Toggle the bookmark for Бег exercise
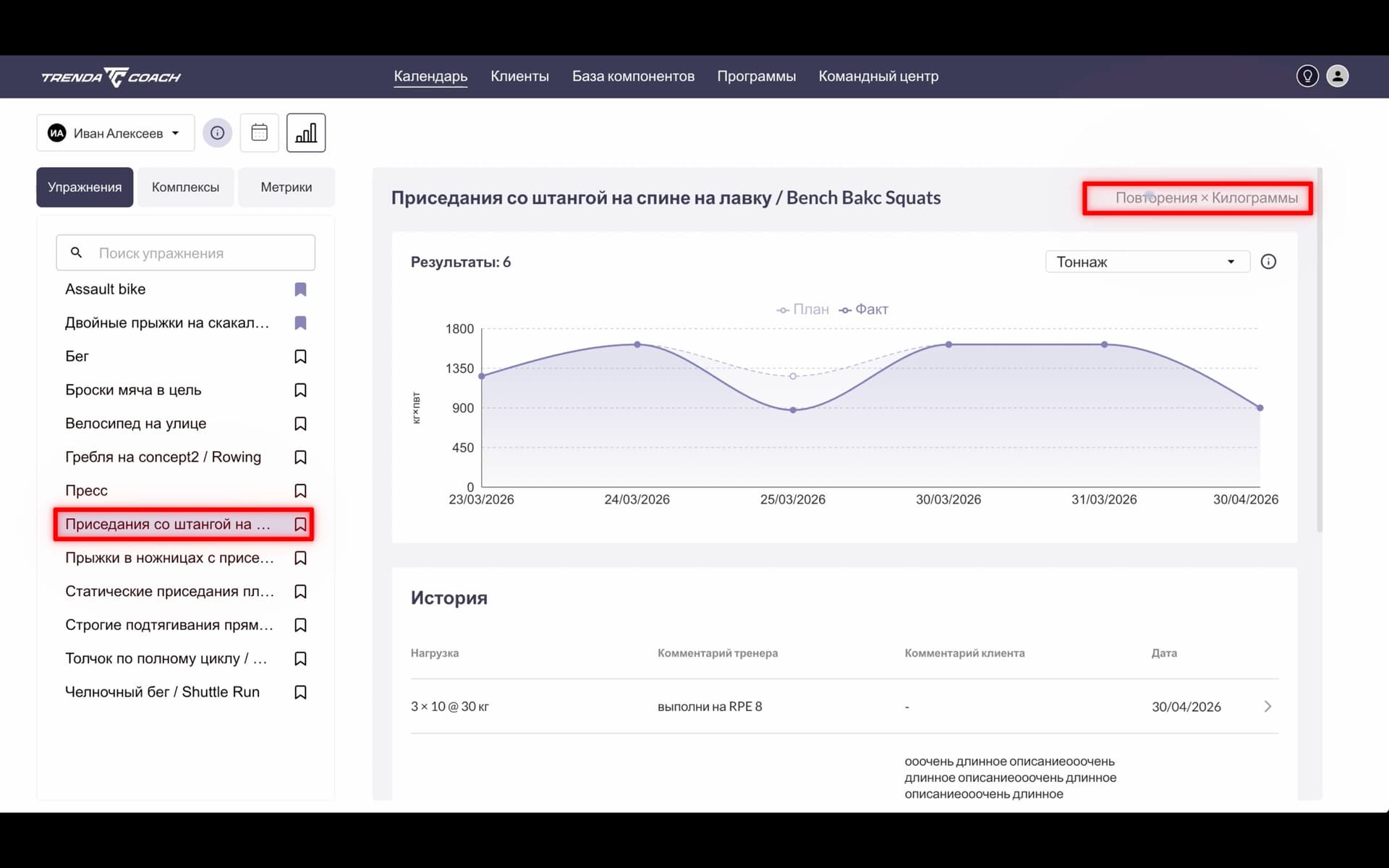This screenshot has width=1389, height=868. click(300, 357)
